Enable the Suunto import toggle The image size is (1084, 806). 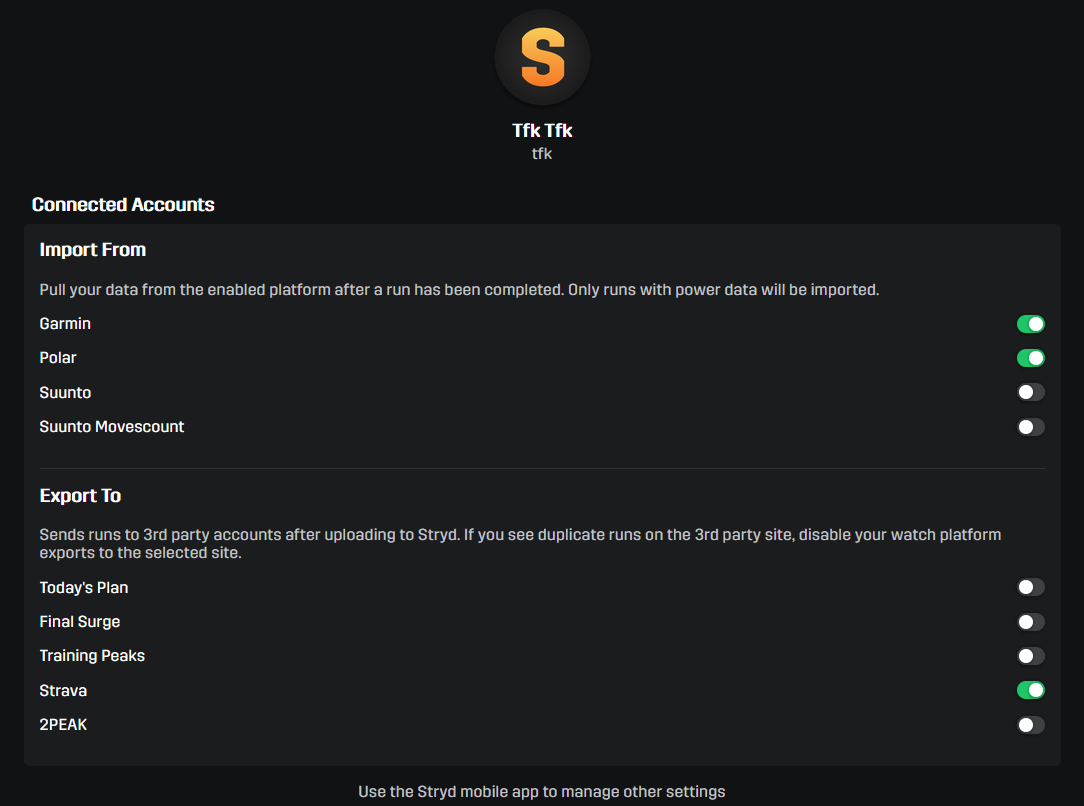click(x=1030, y=393)
